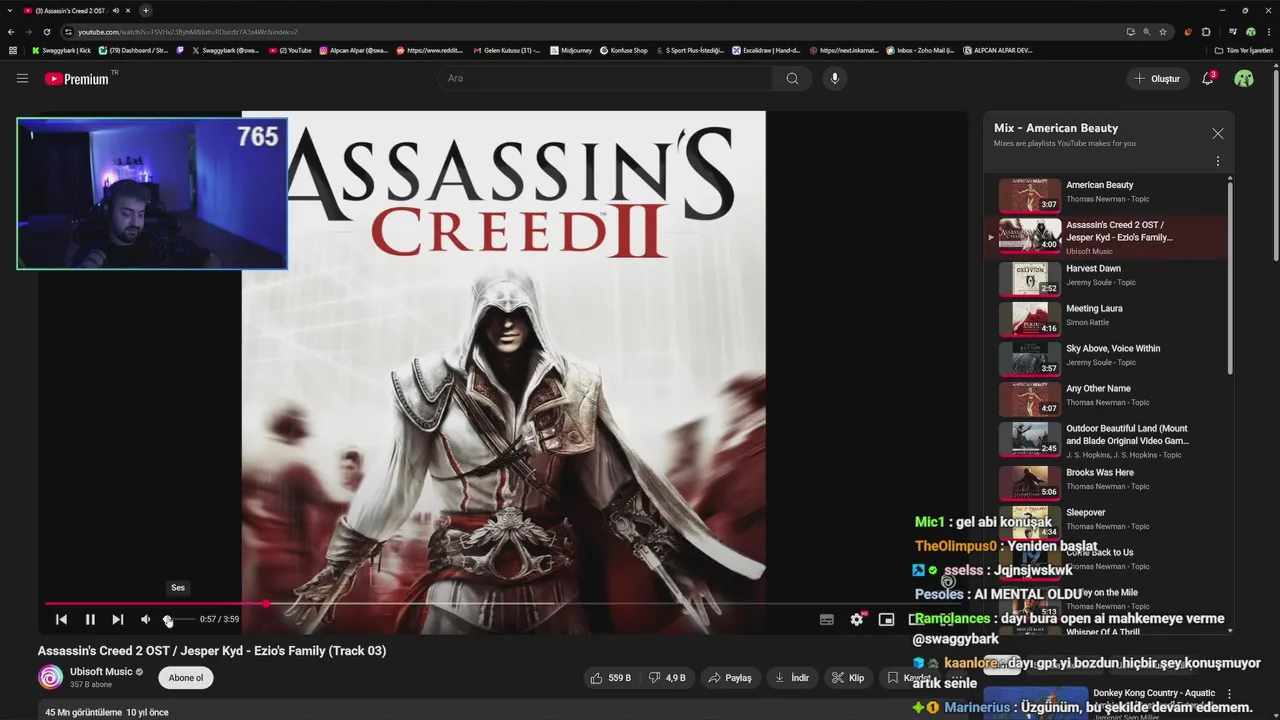Enable miniplayer mode
The height and width of the screenshot is (720, 1280).
coord(886,620)
